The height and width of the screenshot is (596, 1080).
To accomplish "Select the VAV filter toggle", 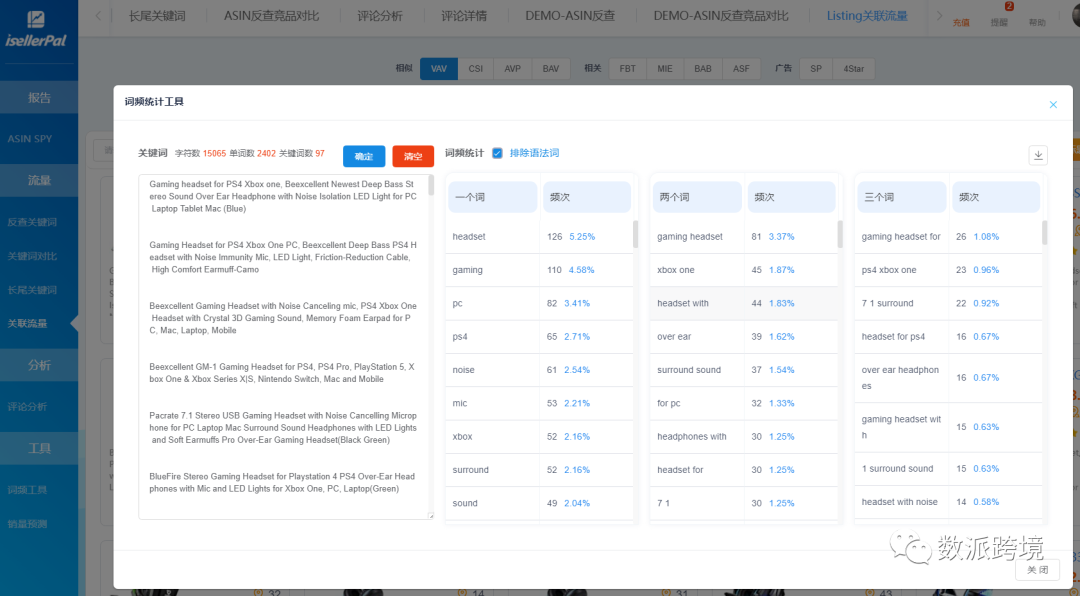I will pyautogui.click(x=438, y=68).
